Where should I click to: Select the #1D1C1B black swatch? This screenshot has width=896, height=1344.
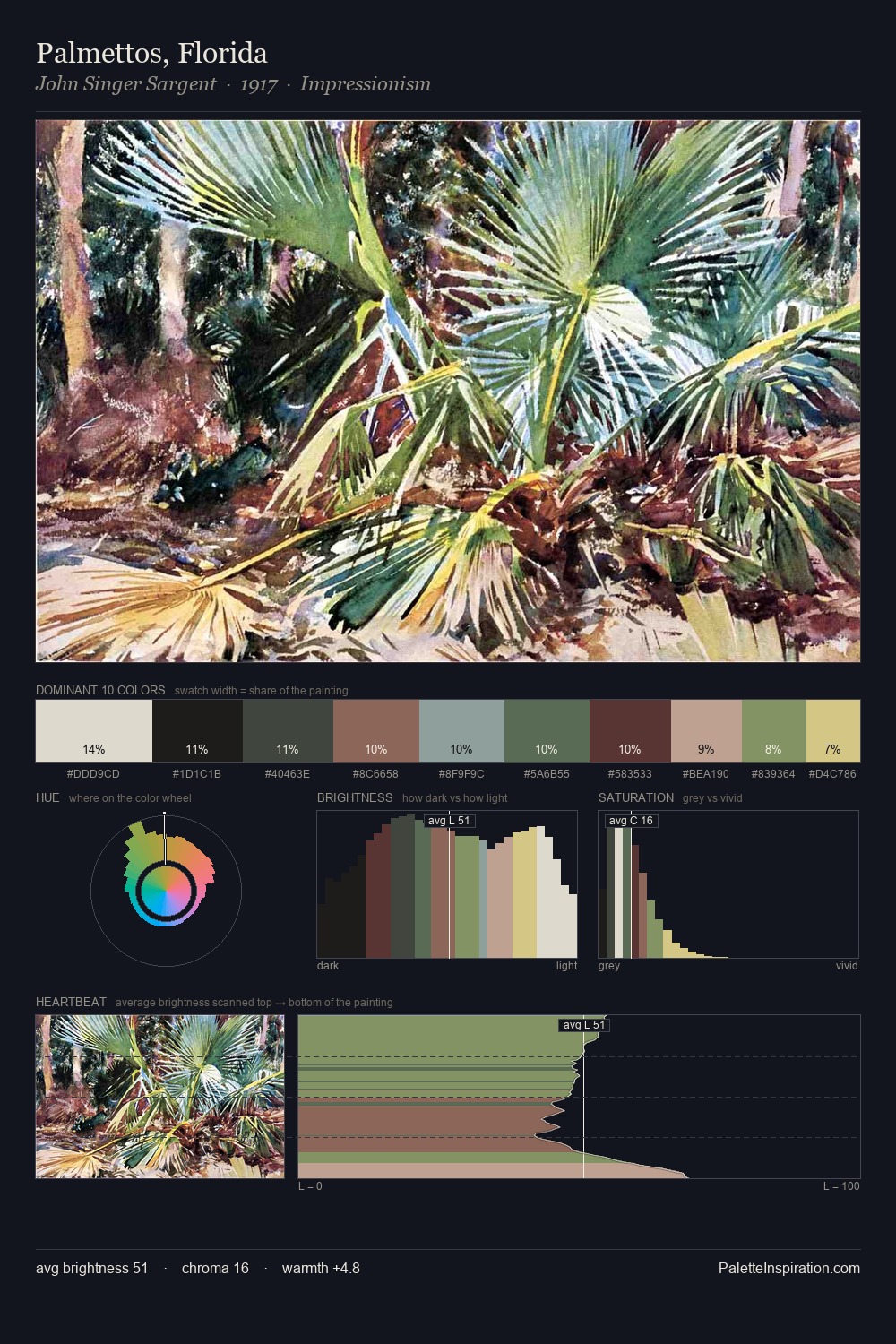(x=197, y=731)
